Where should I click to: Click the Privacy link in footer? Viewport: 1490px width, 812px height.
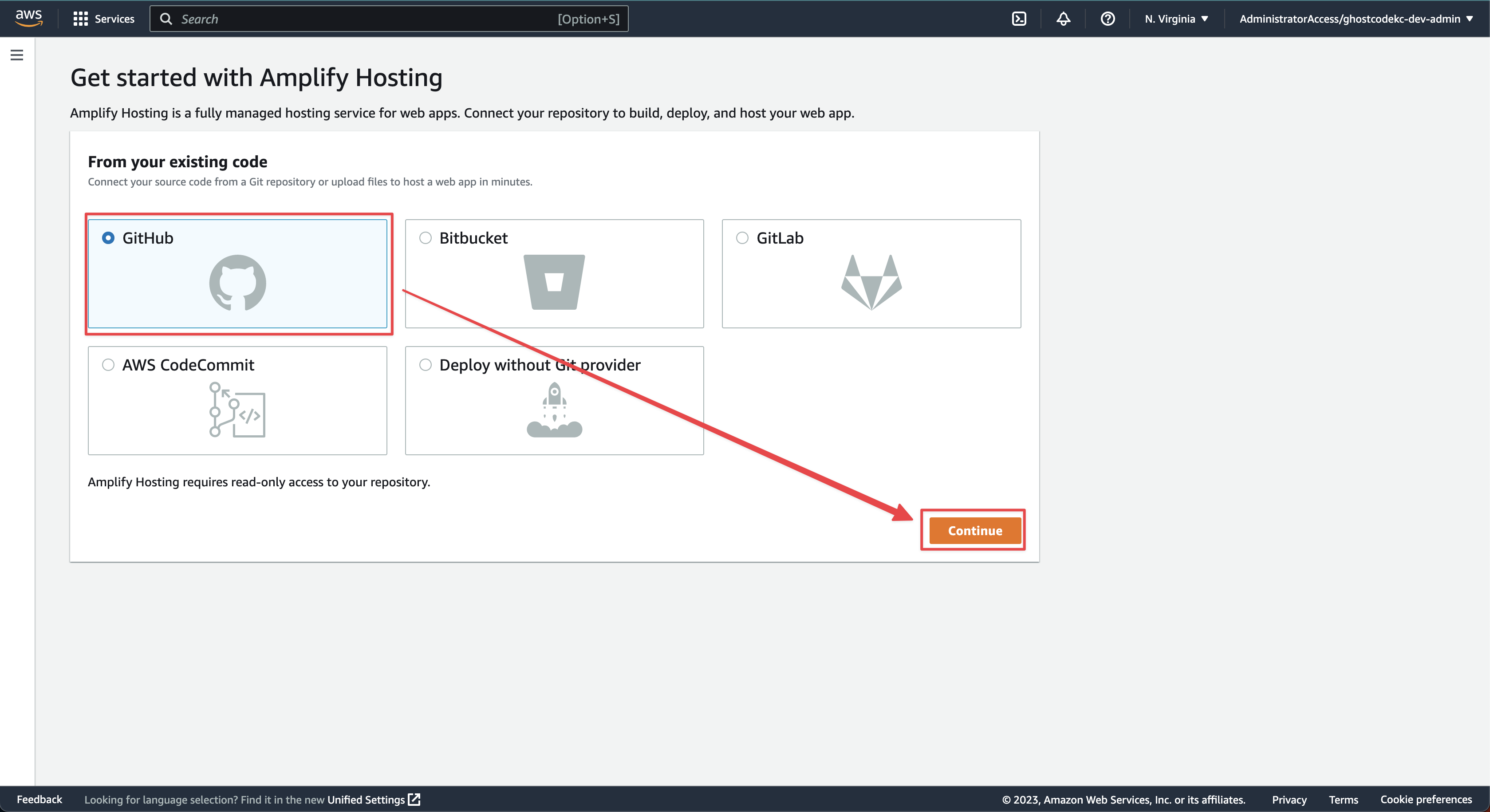point(1289,799)
